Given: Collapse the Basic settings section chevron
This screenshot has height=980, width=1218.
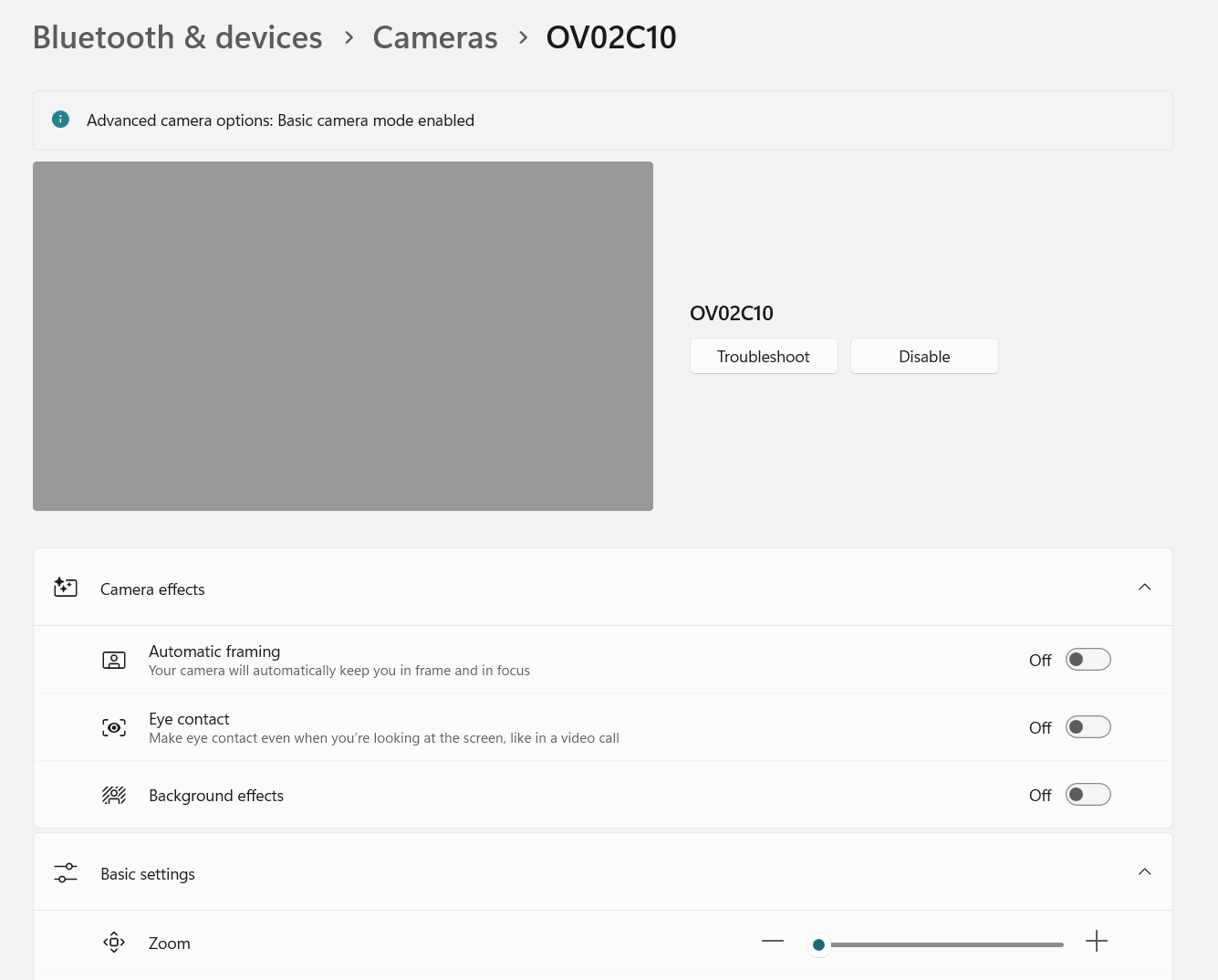Looking at the screenshot, I should tap(1145, 871).
